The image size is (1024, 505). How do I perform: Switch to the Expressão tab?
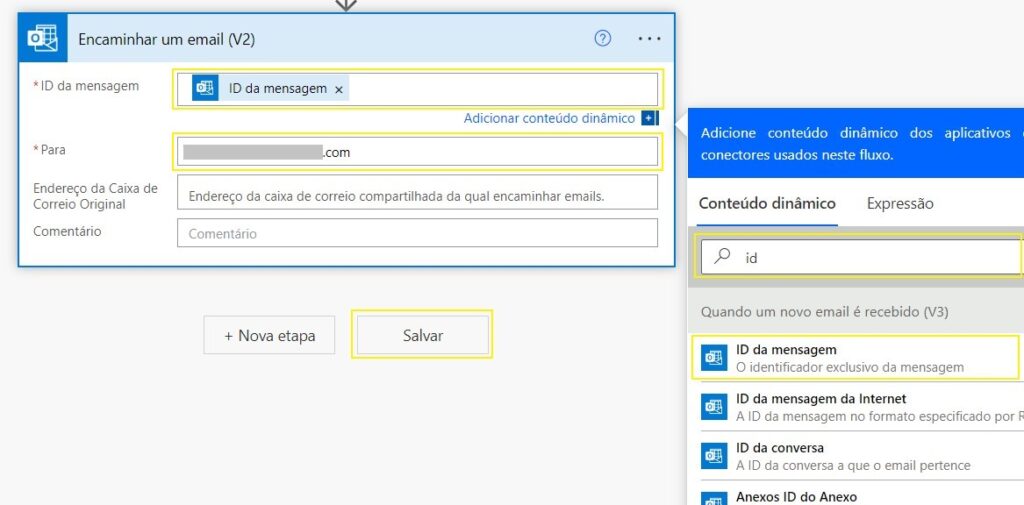click(x=900, y=203)
